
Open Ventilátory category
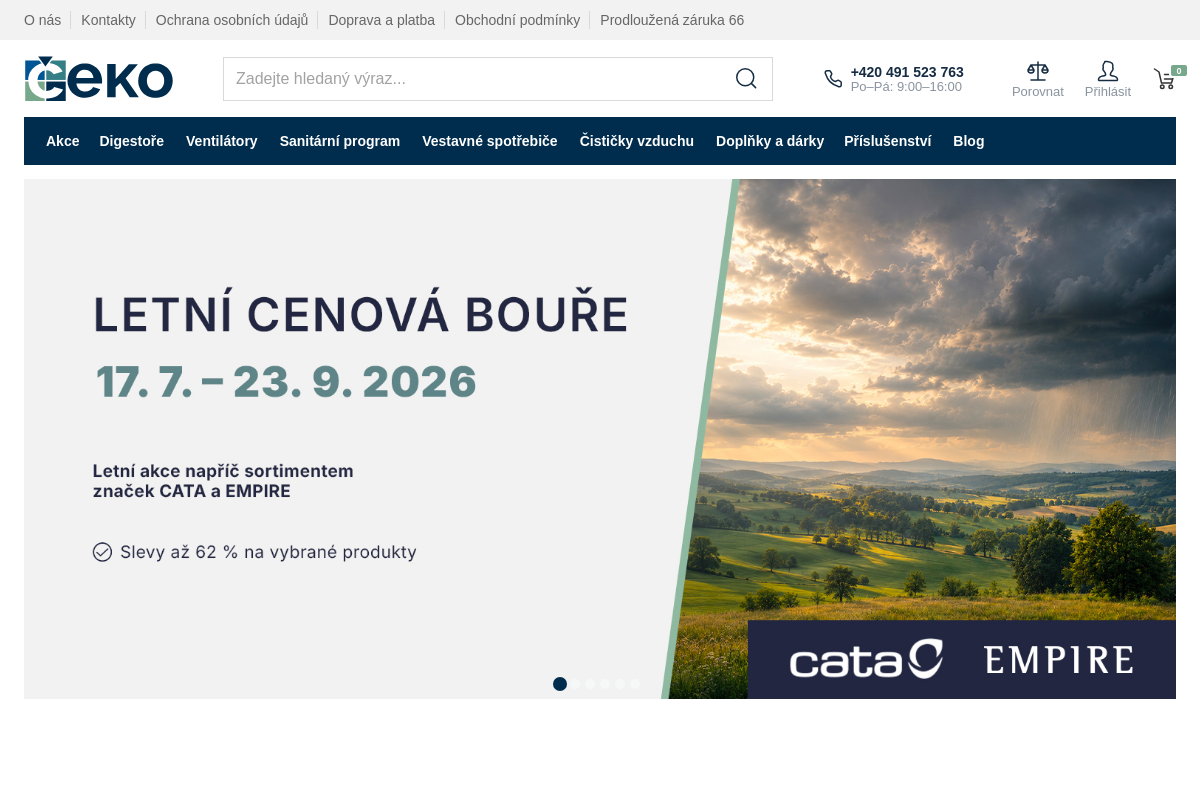[222, 141]
